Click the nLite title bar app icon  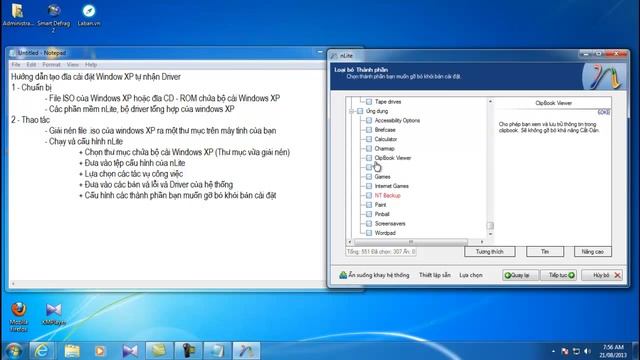[x=334, y=56]
